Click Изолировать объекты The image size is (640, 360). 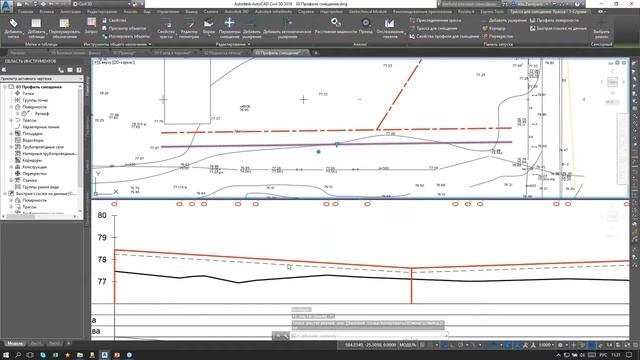pos(125,36)
